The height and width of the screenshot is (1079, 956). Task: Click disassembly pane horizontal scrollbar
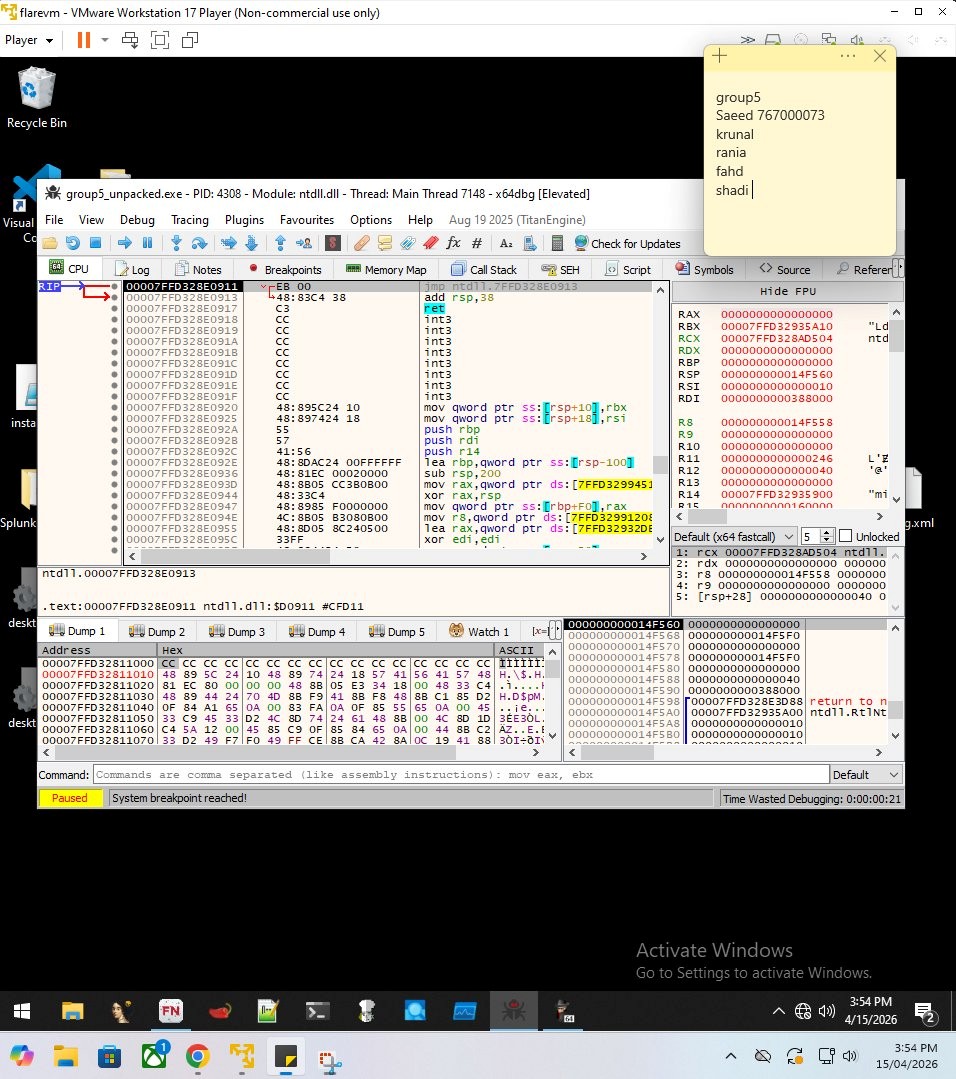click(388, 556)
